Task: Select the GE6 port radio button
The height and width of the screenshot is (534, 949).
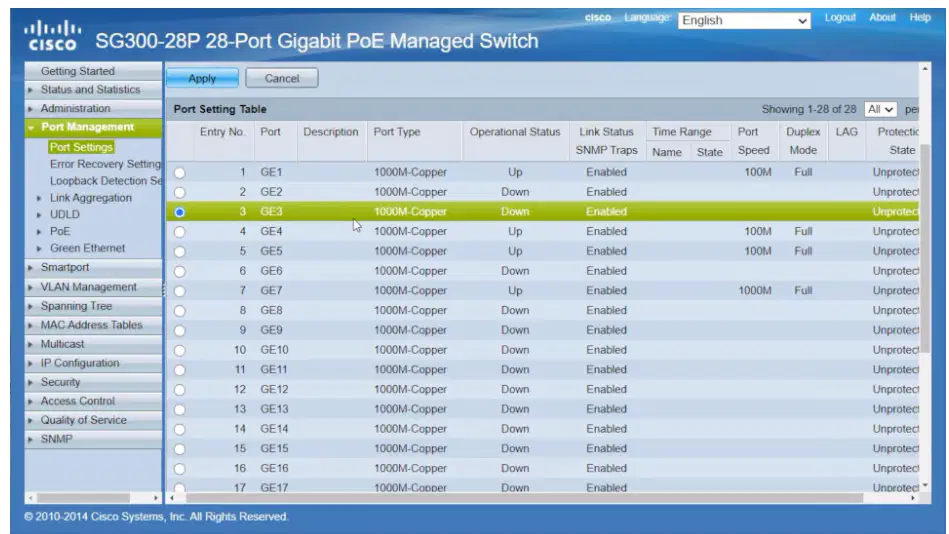Action: point(180,271)
